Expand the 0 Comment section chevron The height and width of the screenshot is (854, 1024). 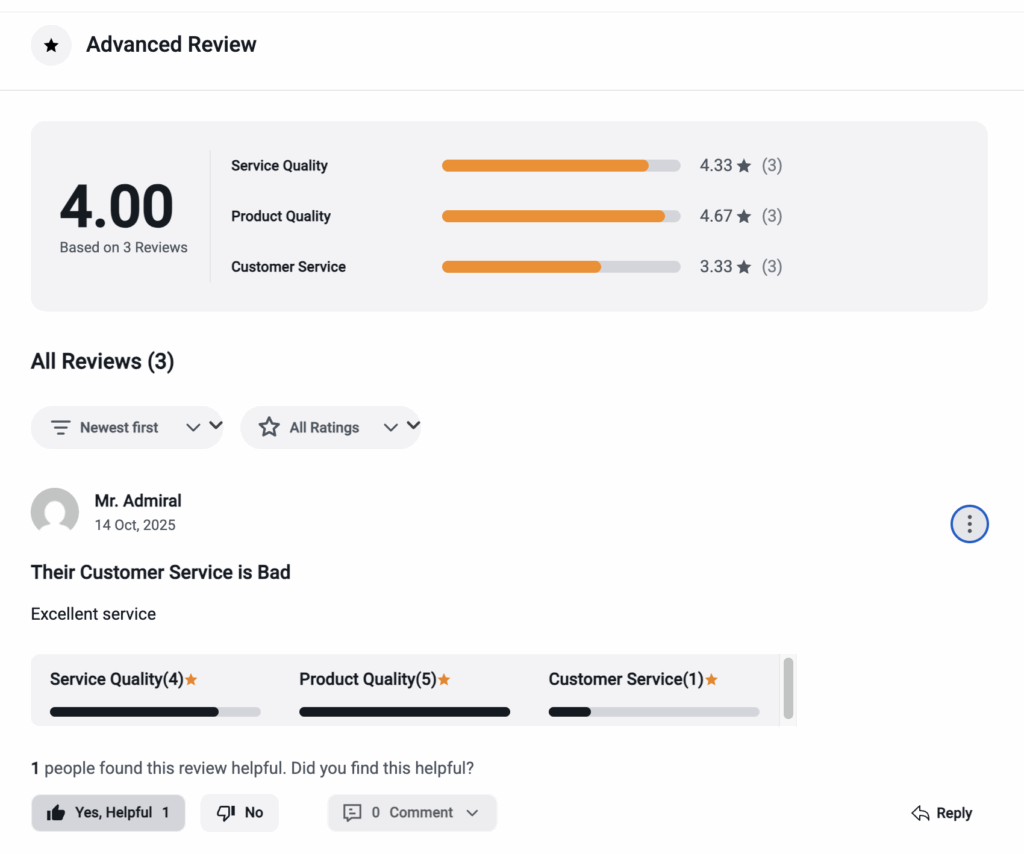(x=473, y=813)
